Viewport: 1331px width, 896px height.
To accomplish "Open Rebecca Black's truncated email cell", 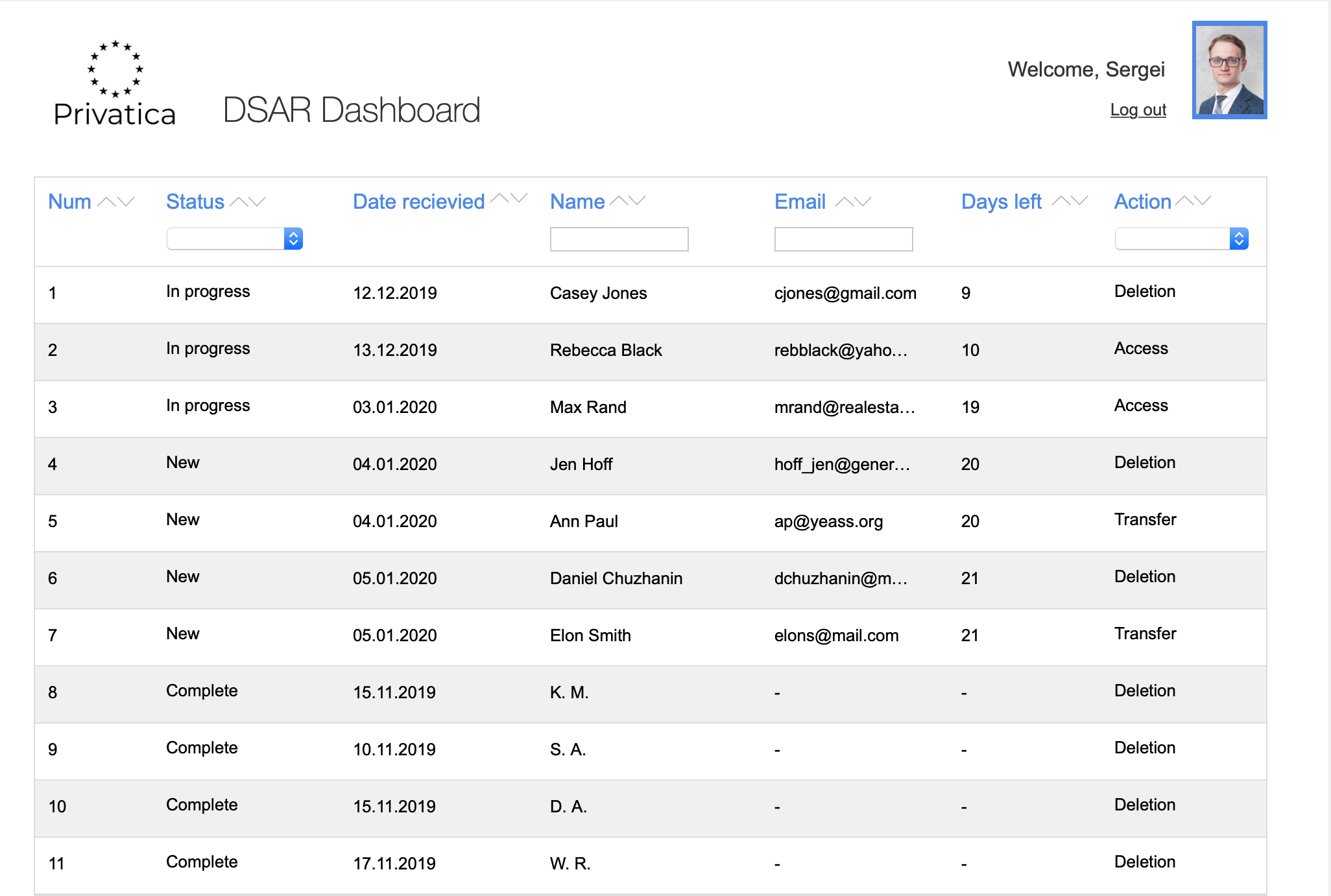I will tap(841, 350).
